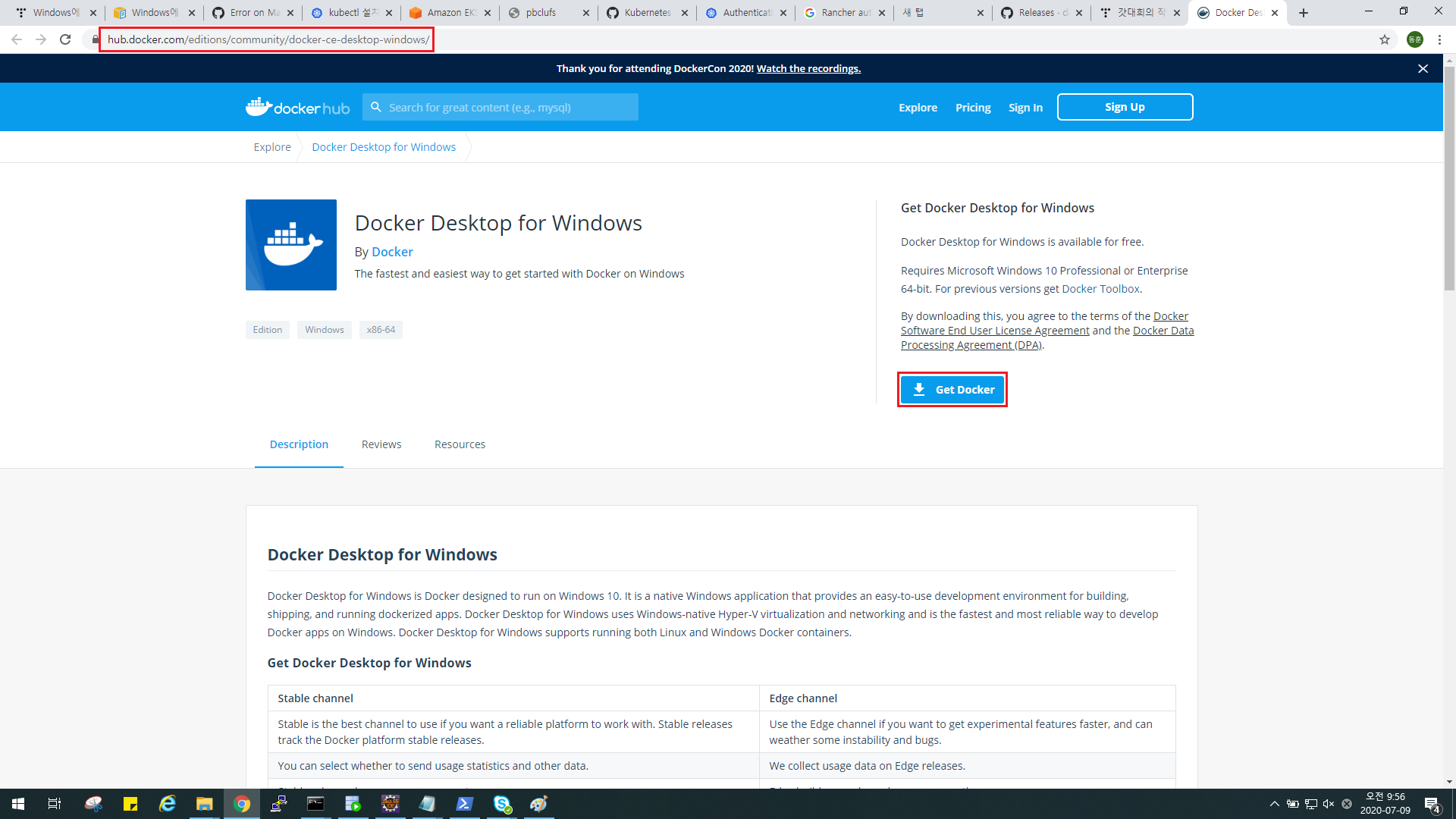This screenshot has height=819, width=1456.
Task: Click the Docker Hub logo
Action: (297, 108)
